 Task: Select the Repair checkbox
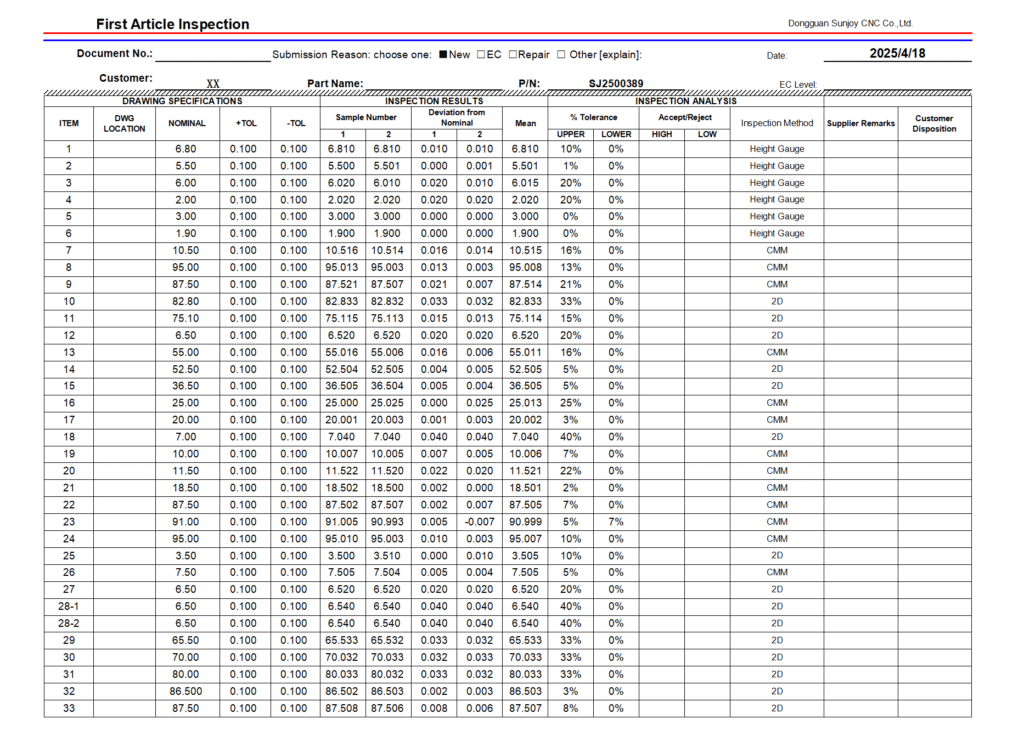(513, 55)
